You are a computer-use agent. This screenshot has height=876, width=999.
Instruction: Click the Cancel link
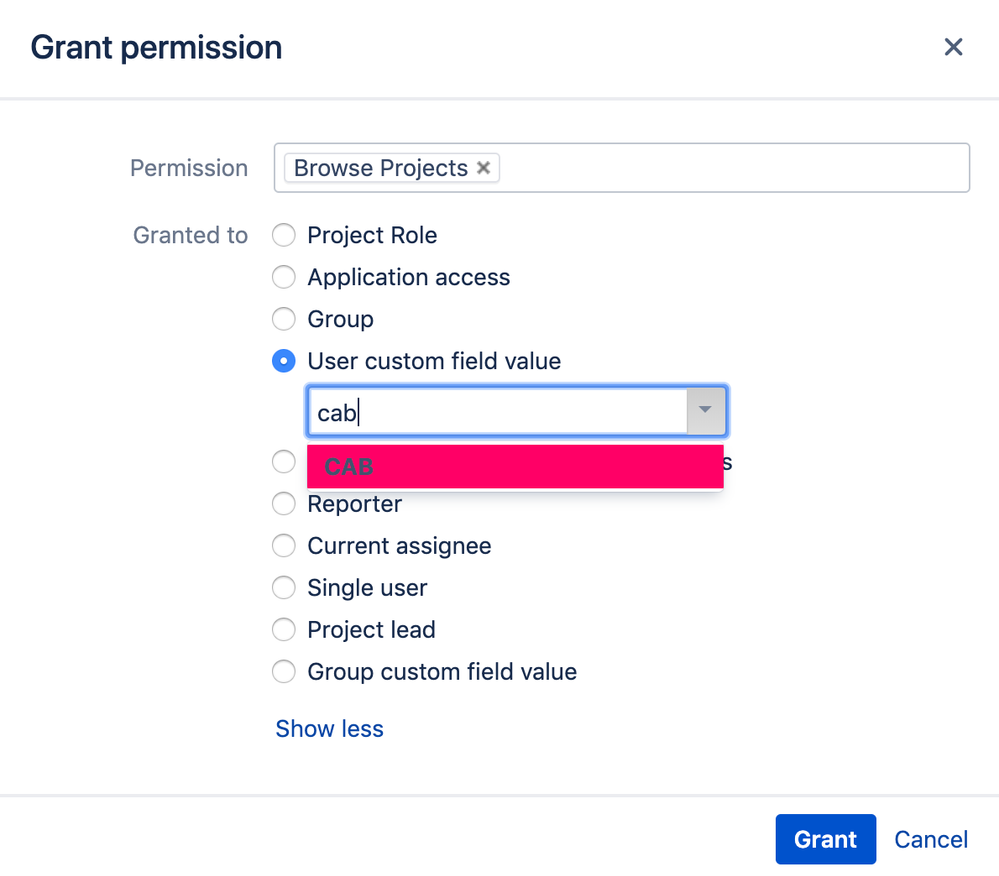[930, 839]
